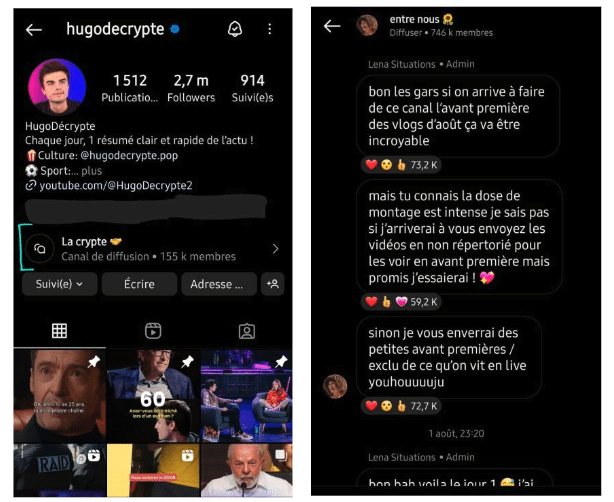The image size is (614, 502).
Task: Switch to the grid posts tab
Action: click(60, 331)
